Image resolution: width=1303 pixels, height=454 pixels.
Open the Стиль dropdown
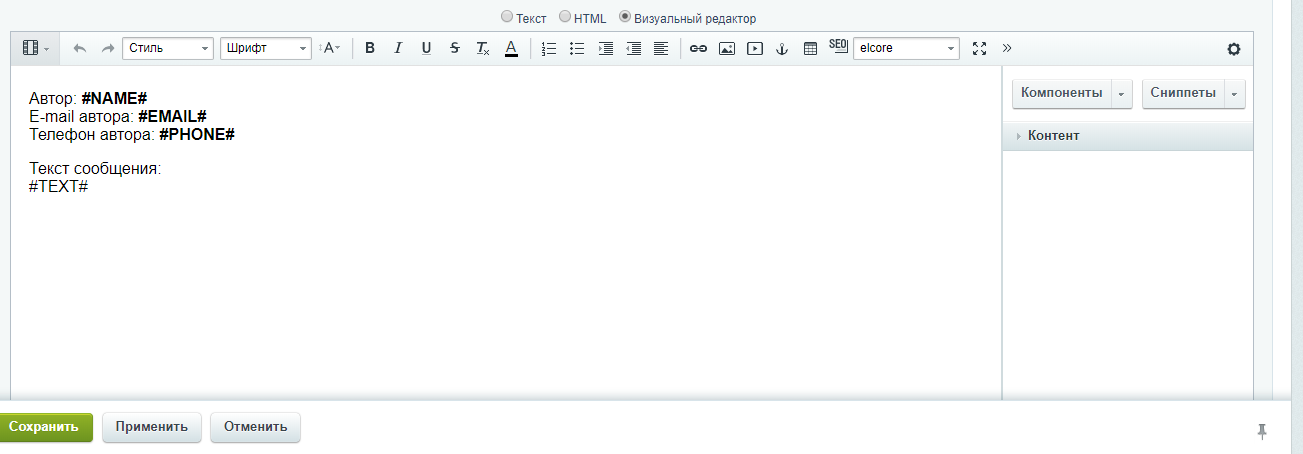168,48
